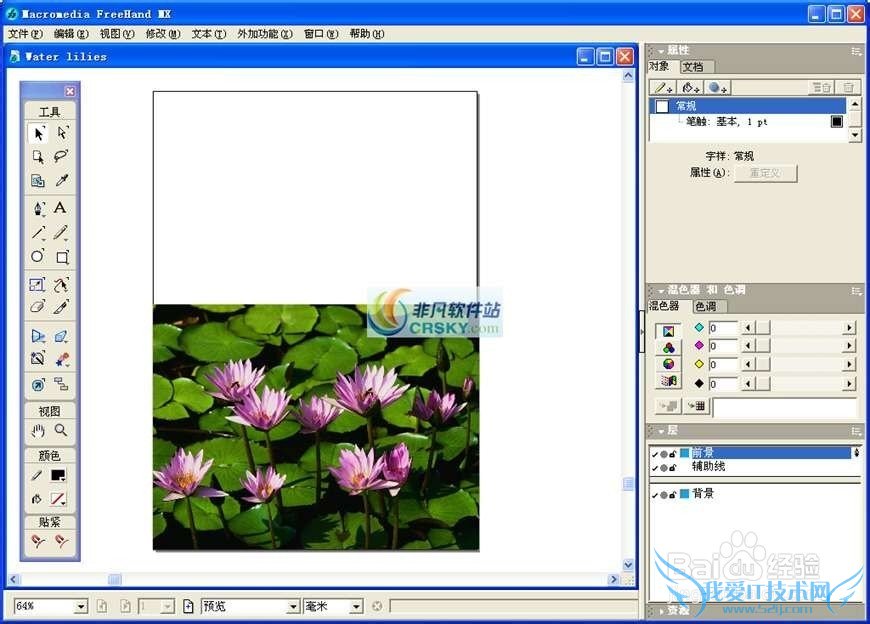Screen dimensions: 870x624
Task: Choose the Eraser tool
Action: tap(38, 307)
